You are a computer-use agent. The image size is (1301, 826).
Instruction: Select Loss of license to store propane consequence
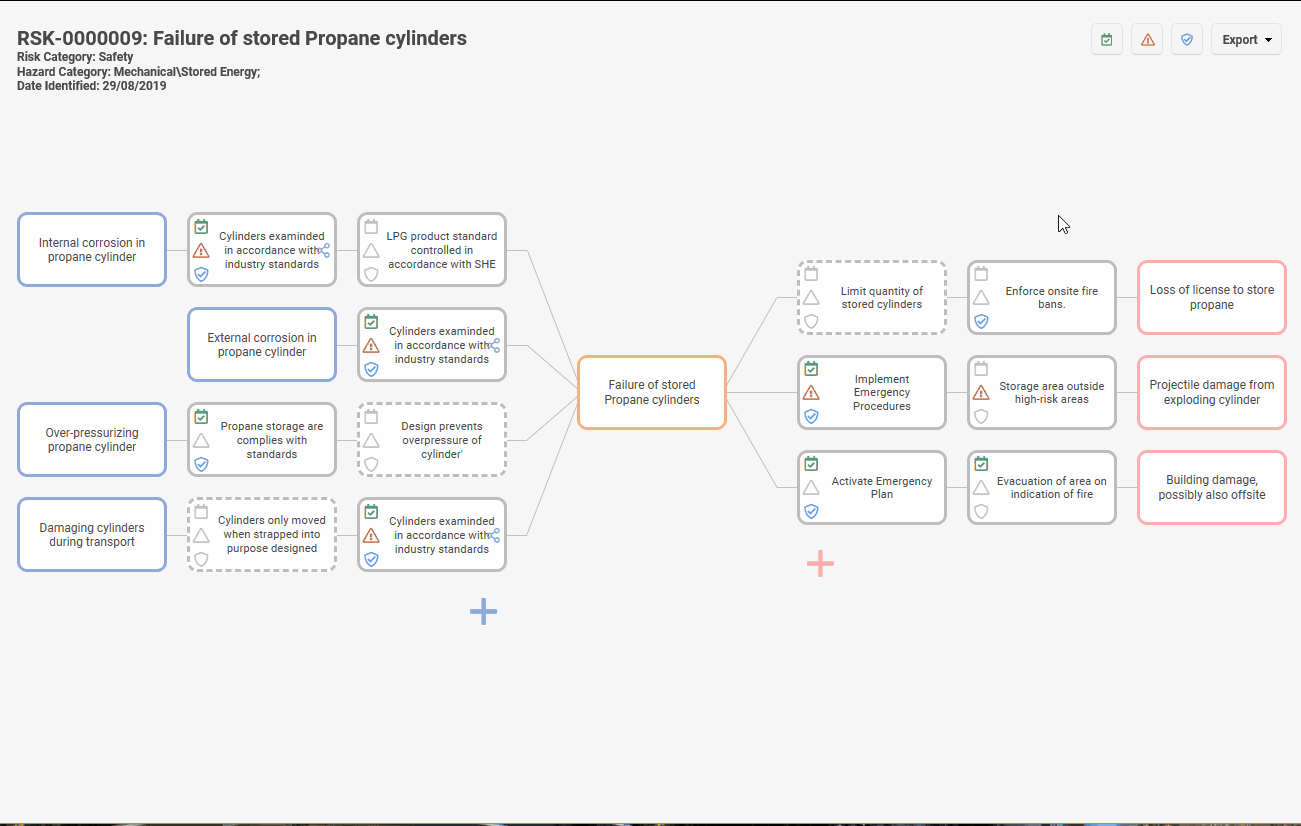pyautogui.click(x=1211, y=298)
